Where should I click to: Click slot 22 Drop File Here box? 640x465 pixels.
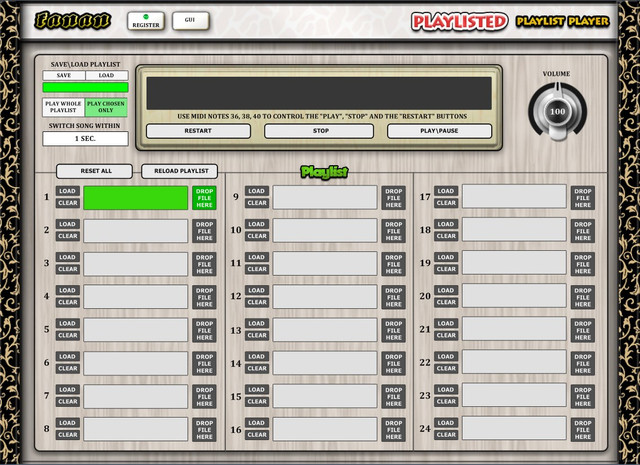point(582,363)
